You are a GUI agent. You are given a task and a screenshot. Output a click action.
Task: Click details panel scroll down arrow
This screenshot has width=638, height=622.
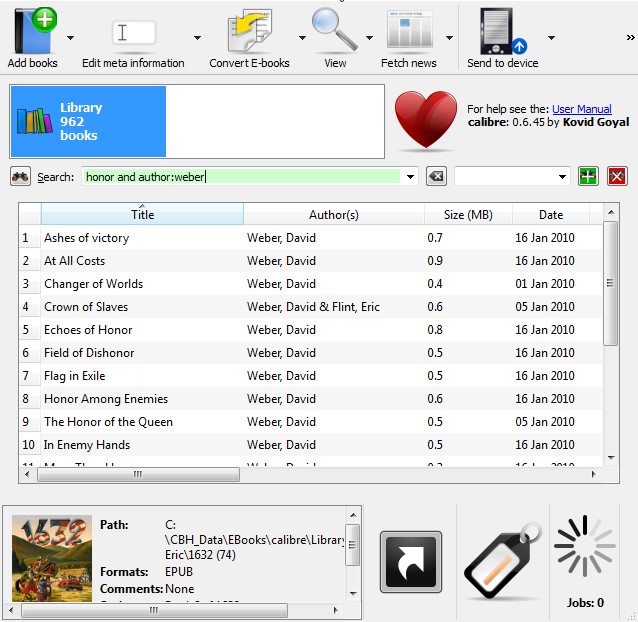tap(353, 593)
